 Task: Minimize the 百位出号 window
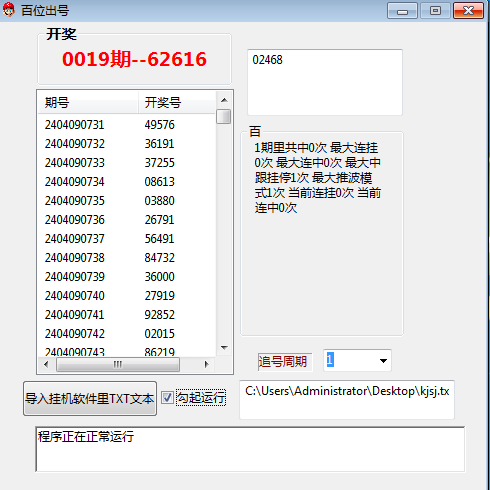click(402, 11)
